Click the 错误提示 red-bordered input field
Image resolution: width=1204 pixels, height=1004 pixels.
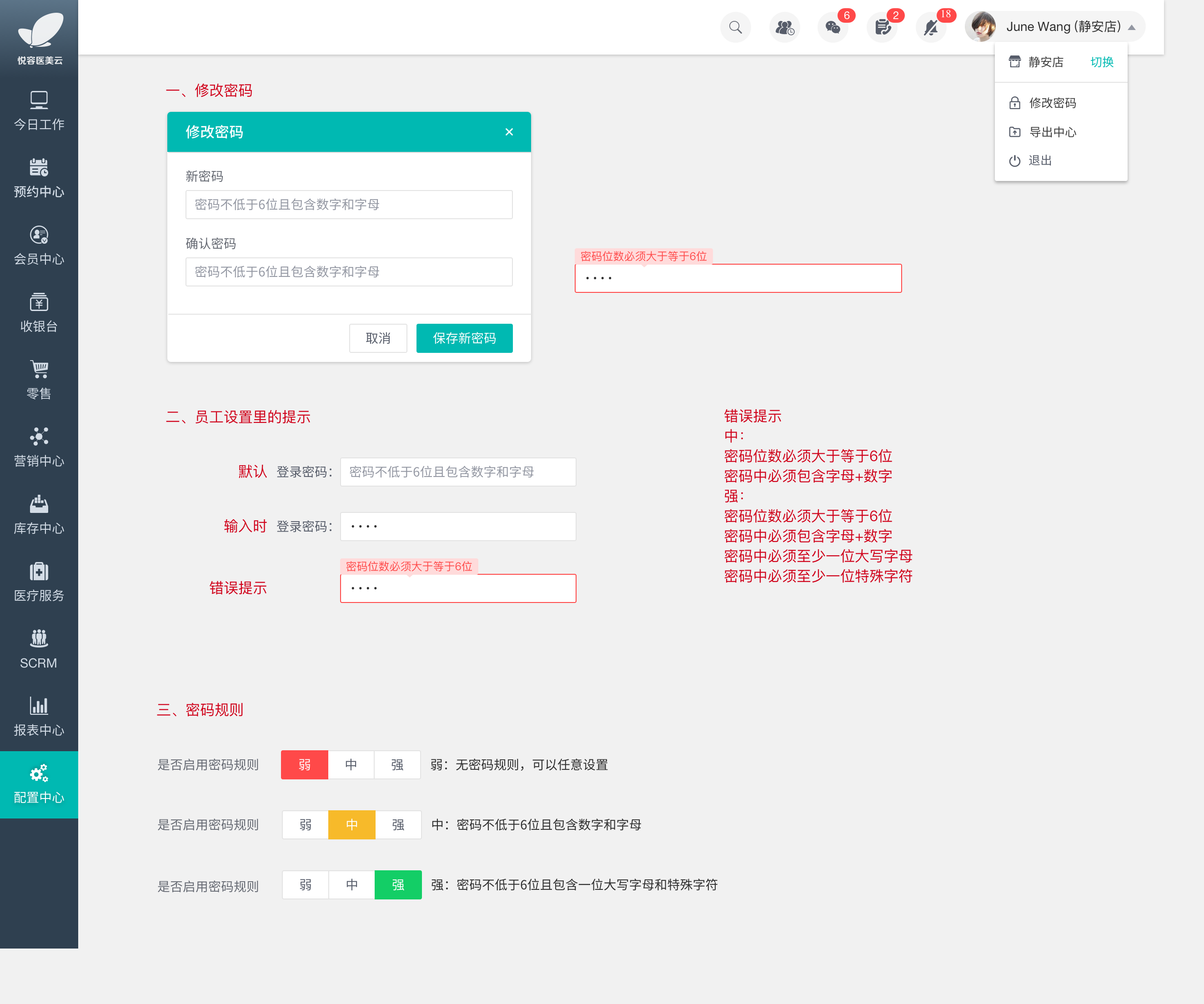point(458,588)
